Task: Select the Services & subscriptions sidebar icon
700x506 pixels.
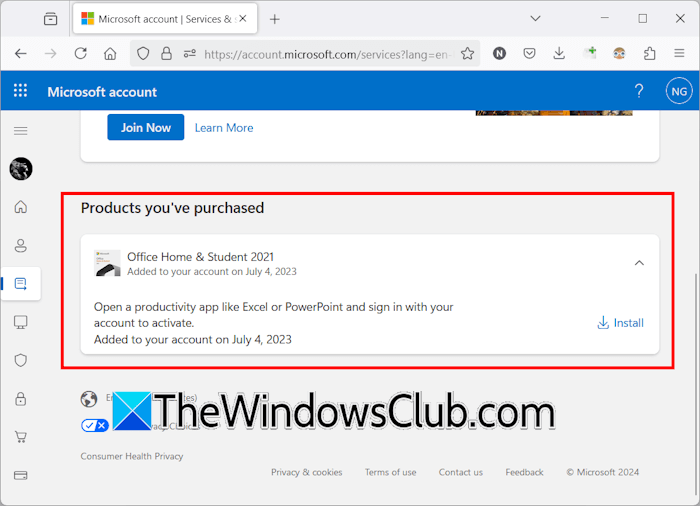Action: (x=21, y=284)
